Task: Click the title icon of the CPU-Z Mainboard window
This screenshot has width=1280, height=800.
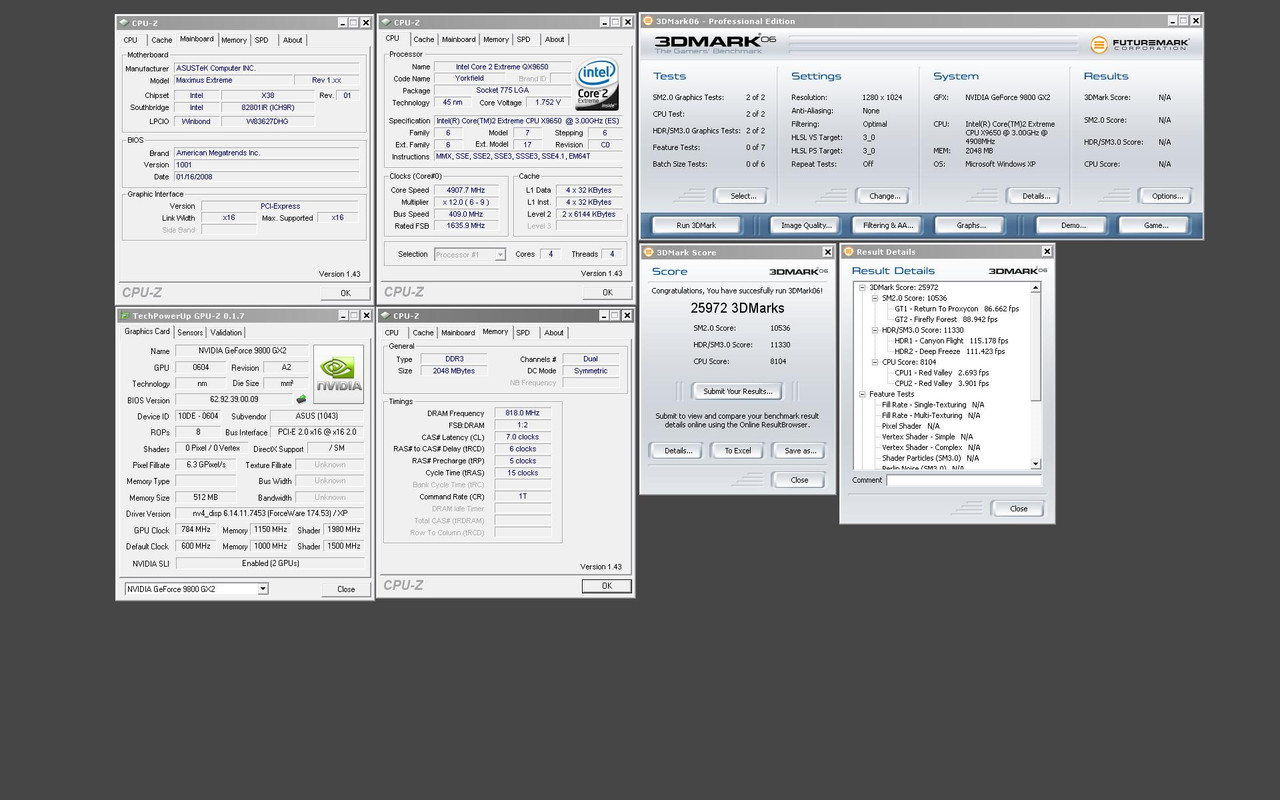Action: pyautogui.click(x=124, y=22)
